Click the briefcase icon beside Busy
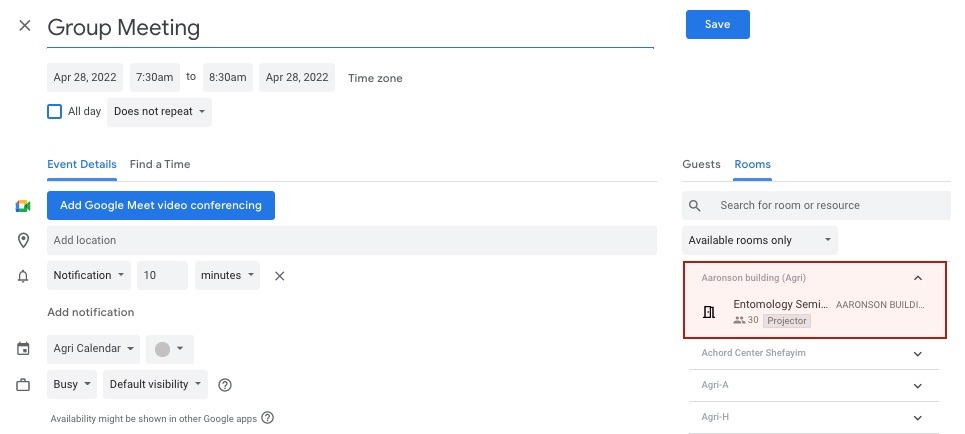The height and width of the screenshot is (434, 965). (x=23, y=385)
